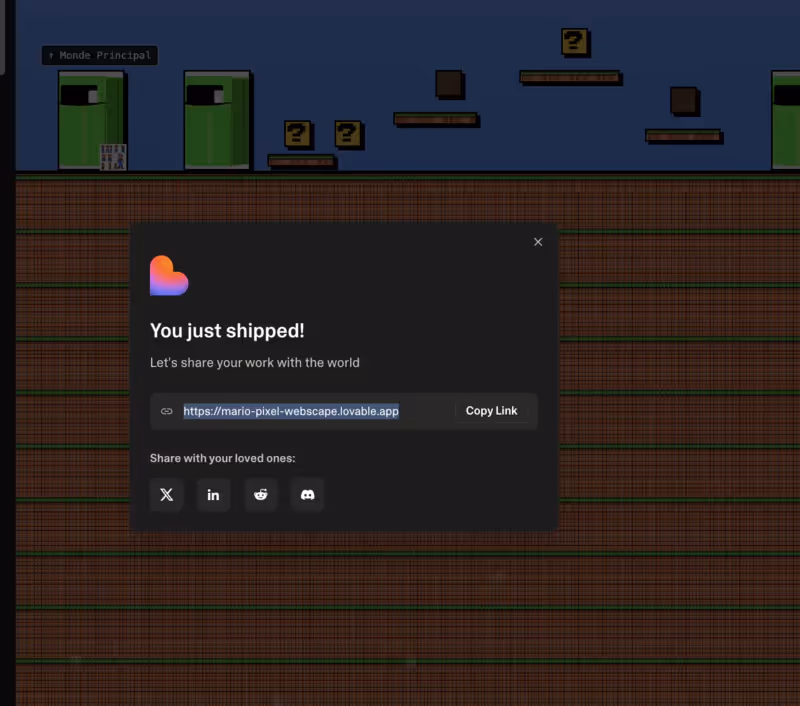Viewport: 800px width, 706px height.
Task: Share on X (Twitter)
Action: tap(166, 494)
